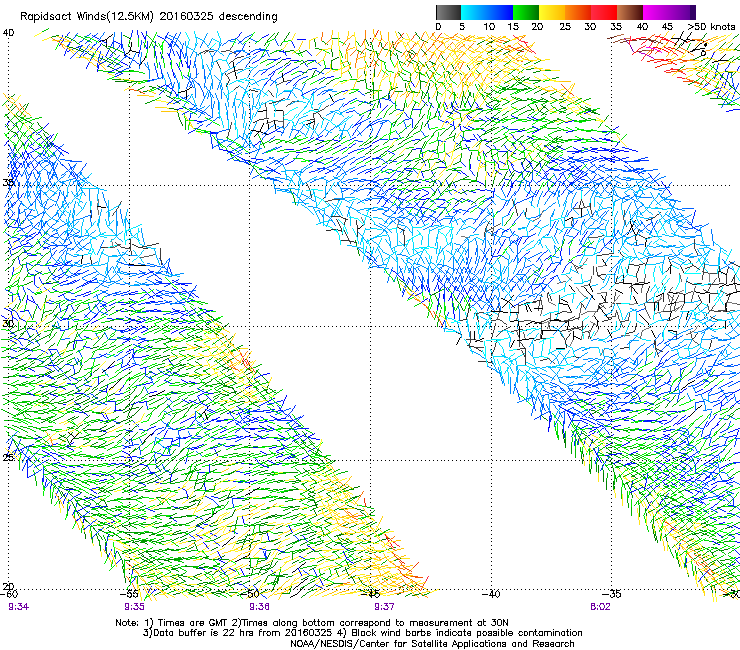Click the latitude label '35' on left axis

coord(8,182)
